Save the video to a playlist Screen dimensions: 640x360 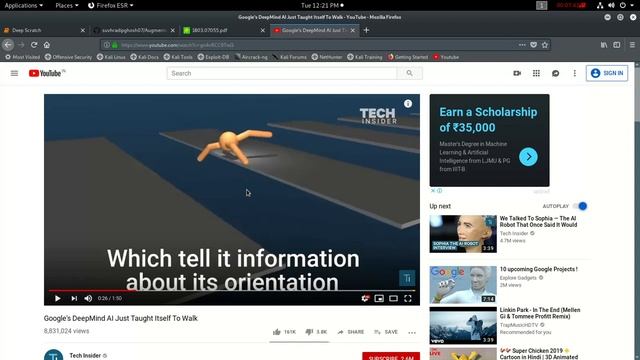386,332
